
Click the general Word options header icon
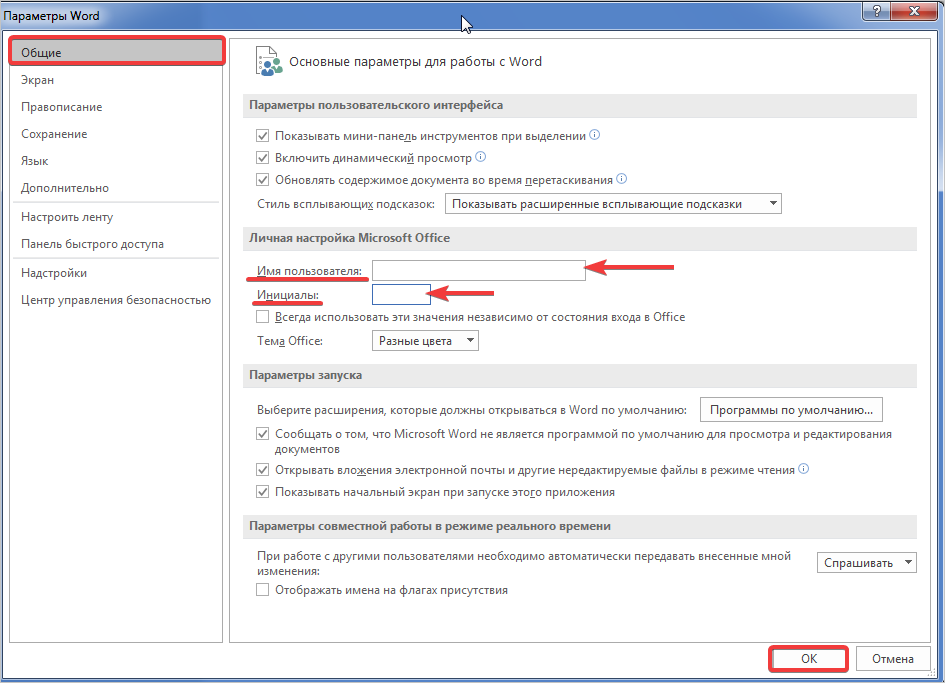pos(268,61)
